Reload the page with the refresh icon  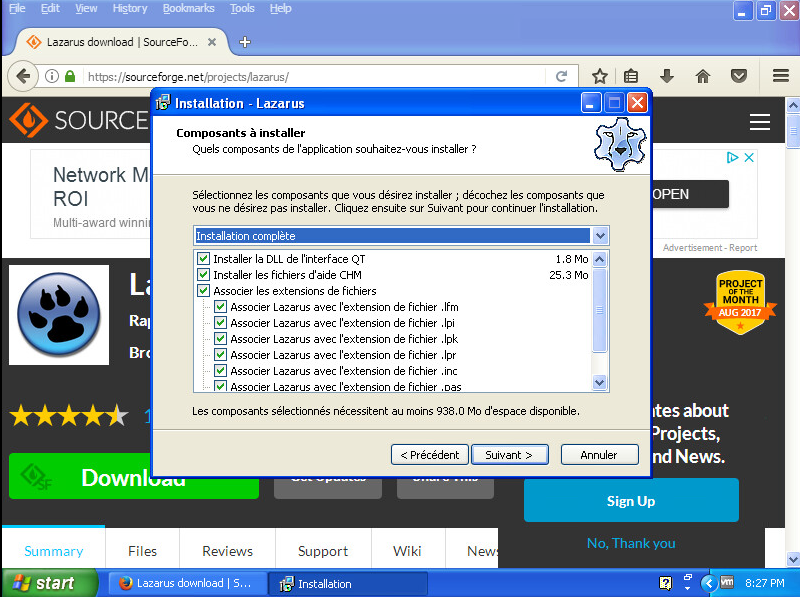(x=561, y=77)
